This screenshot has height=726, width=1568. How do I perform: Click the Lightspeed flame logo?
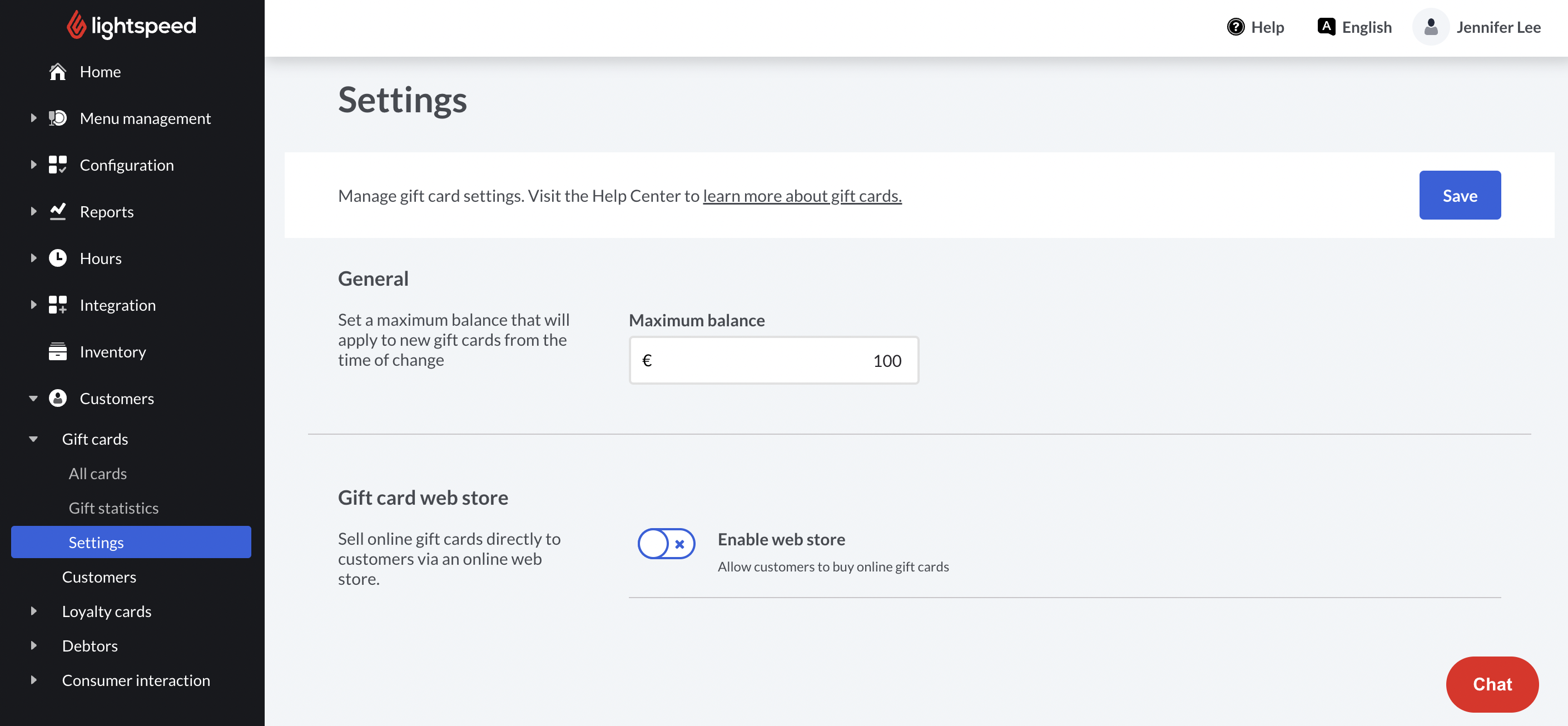click(x=76, y=25)
